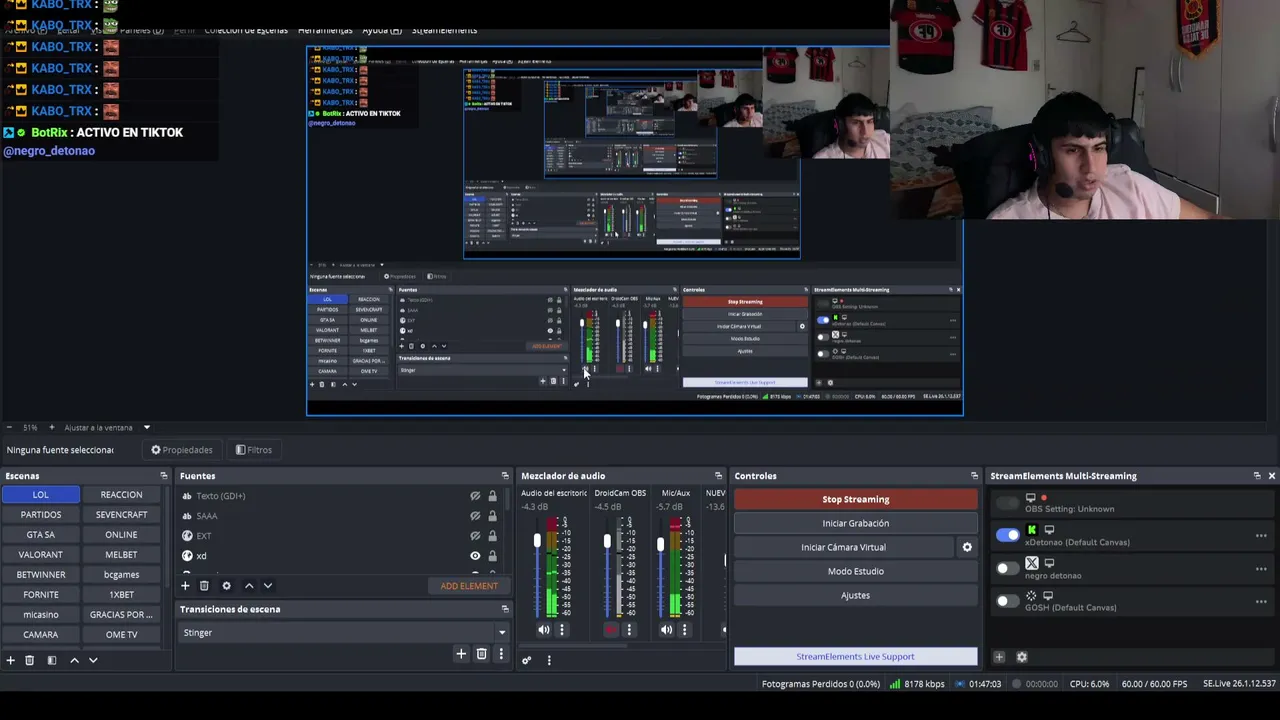Adjust the Audio del escritorio volume slider

click(537, 541)
